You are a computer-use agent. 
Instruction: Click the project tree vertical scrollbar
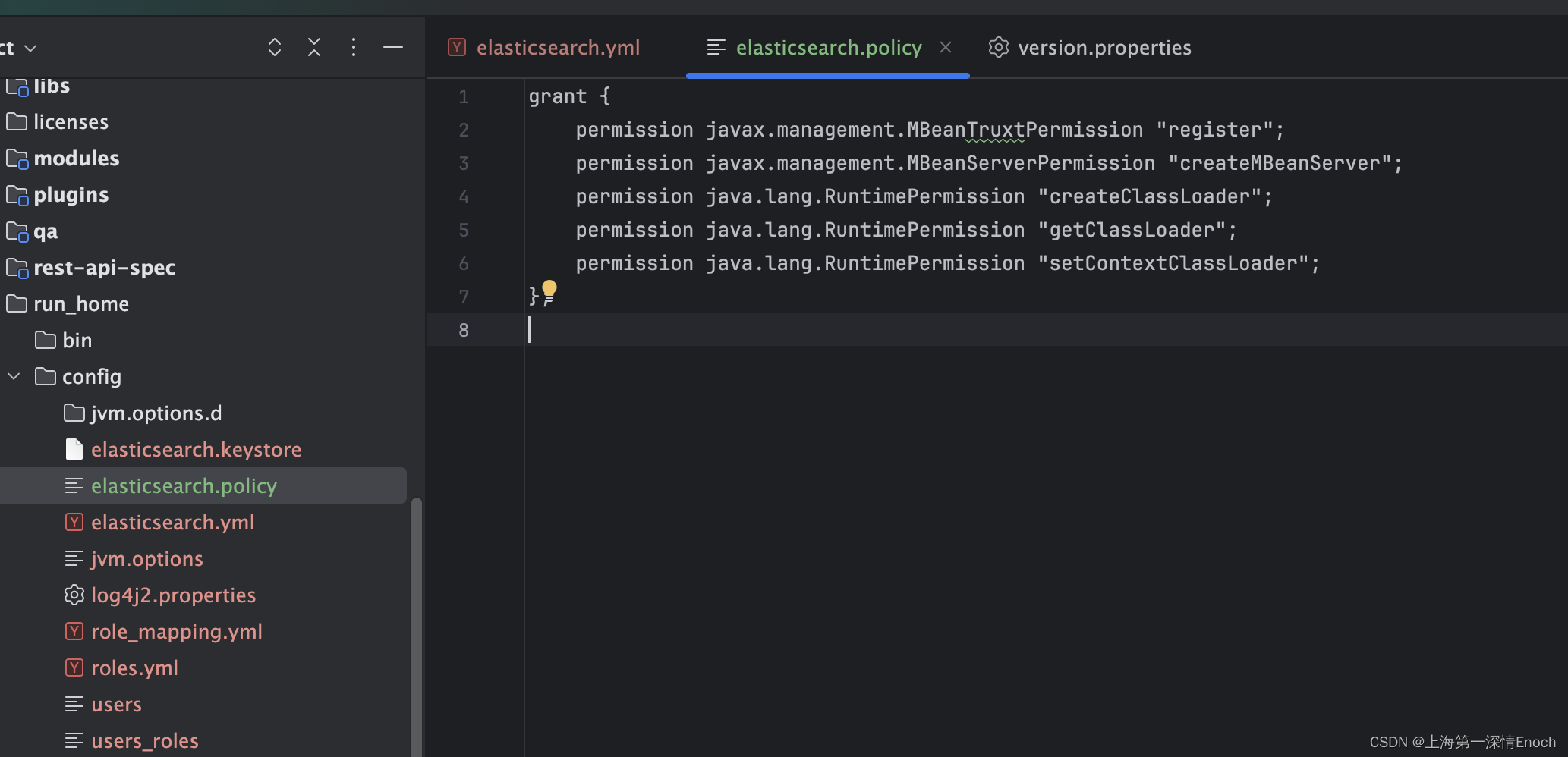(x=416, y=627)
